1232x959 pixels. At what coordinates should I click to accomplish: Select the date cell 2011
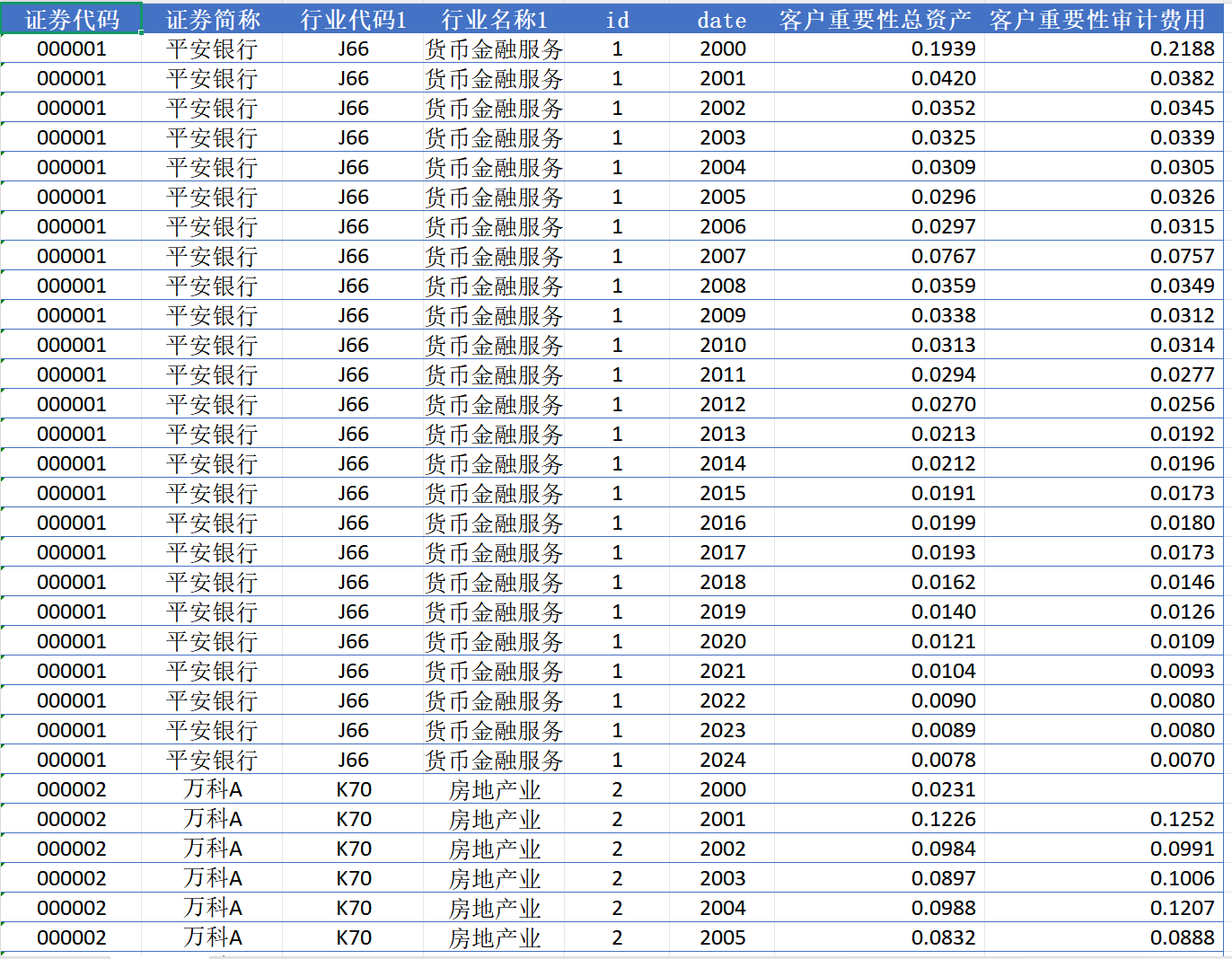coord(722,374)
